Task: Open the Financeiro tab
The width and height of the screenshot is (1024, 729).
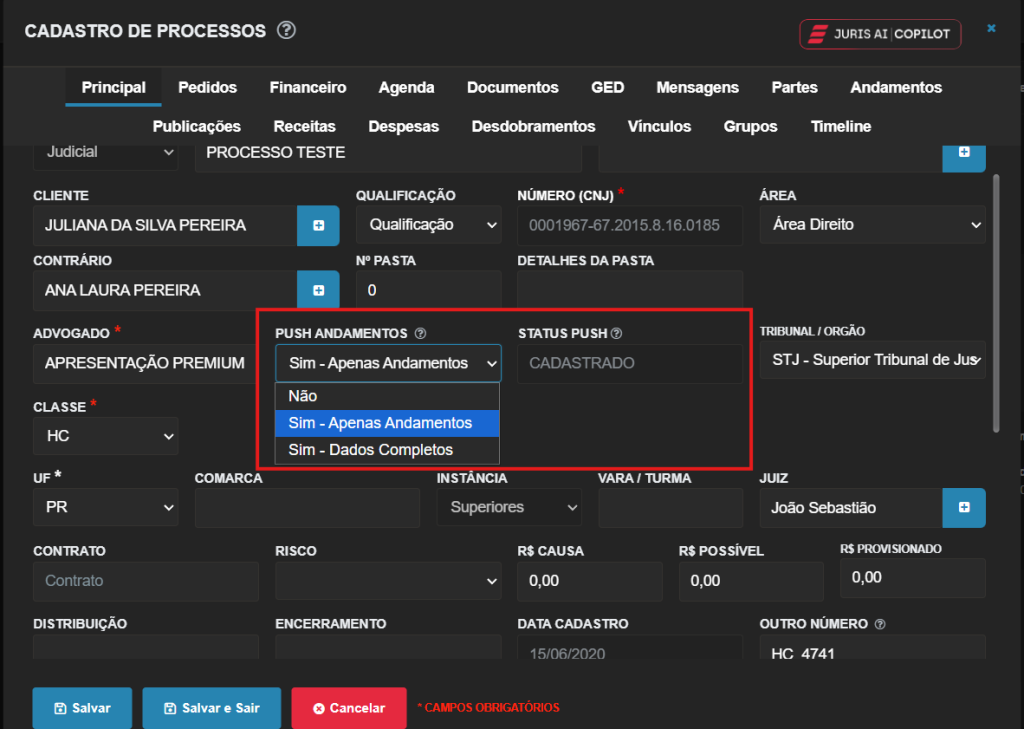Action: click(x=308, y=88)
